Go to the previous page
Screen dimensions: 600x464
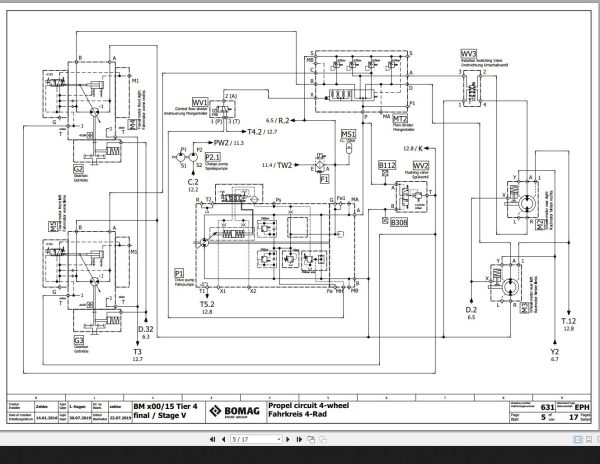click(x=223, y=440)
